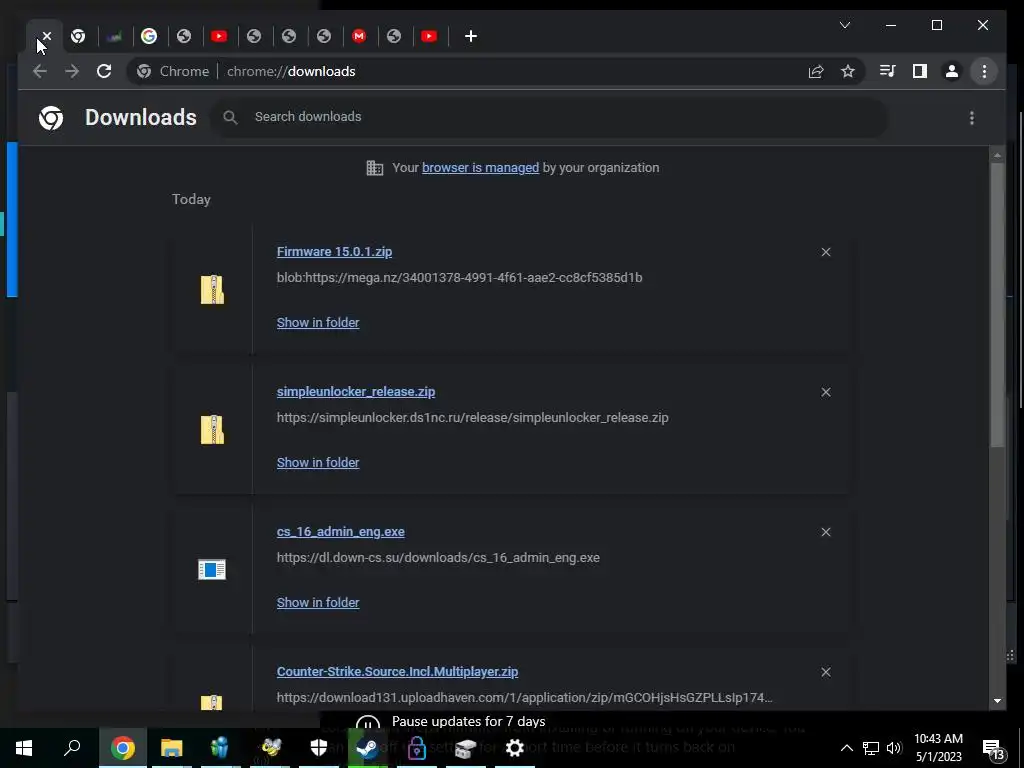Click the downloads page scrollbar thumb

(x=997, y=304)
